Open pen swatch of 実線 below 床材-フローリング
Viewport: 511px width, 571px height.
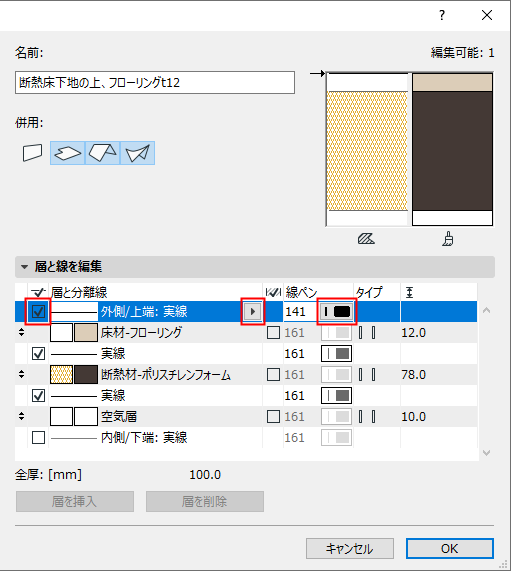click(x=337, y=354)
